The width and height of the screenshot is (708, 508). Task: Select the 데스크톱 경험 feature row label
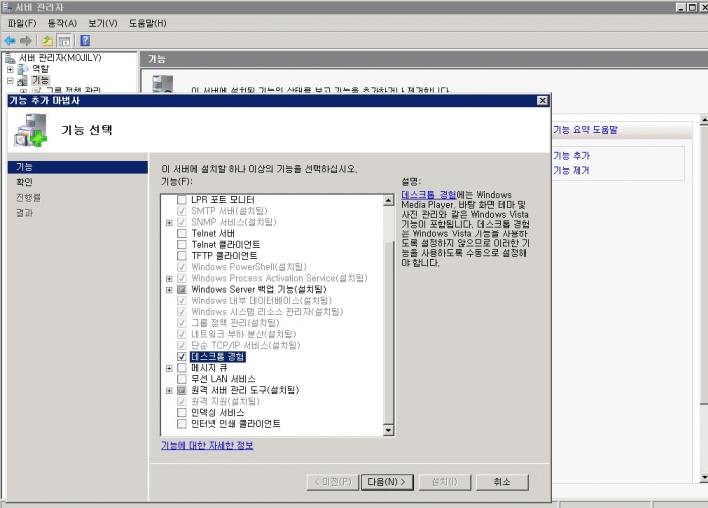pyautogui.click(x=218, y=357)
